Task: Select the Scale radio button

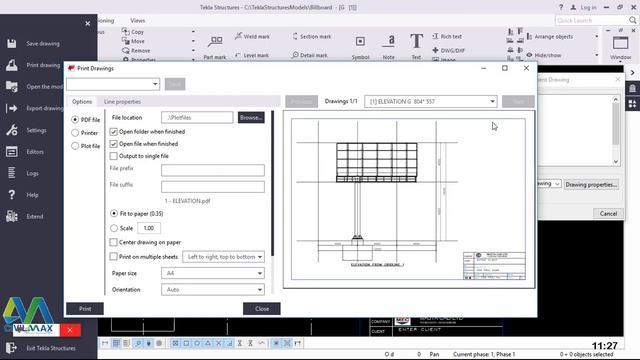Action: 114,228
